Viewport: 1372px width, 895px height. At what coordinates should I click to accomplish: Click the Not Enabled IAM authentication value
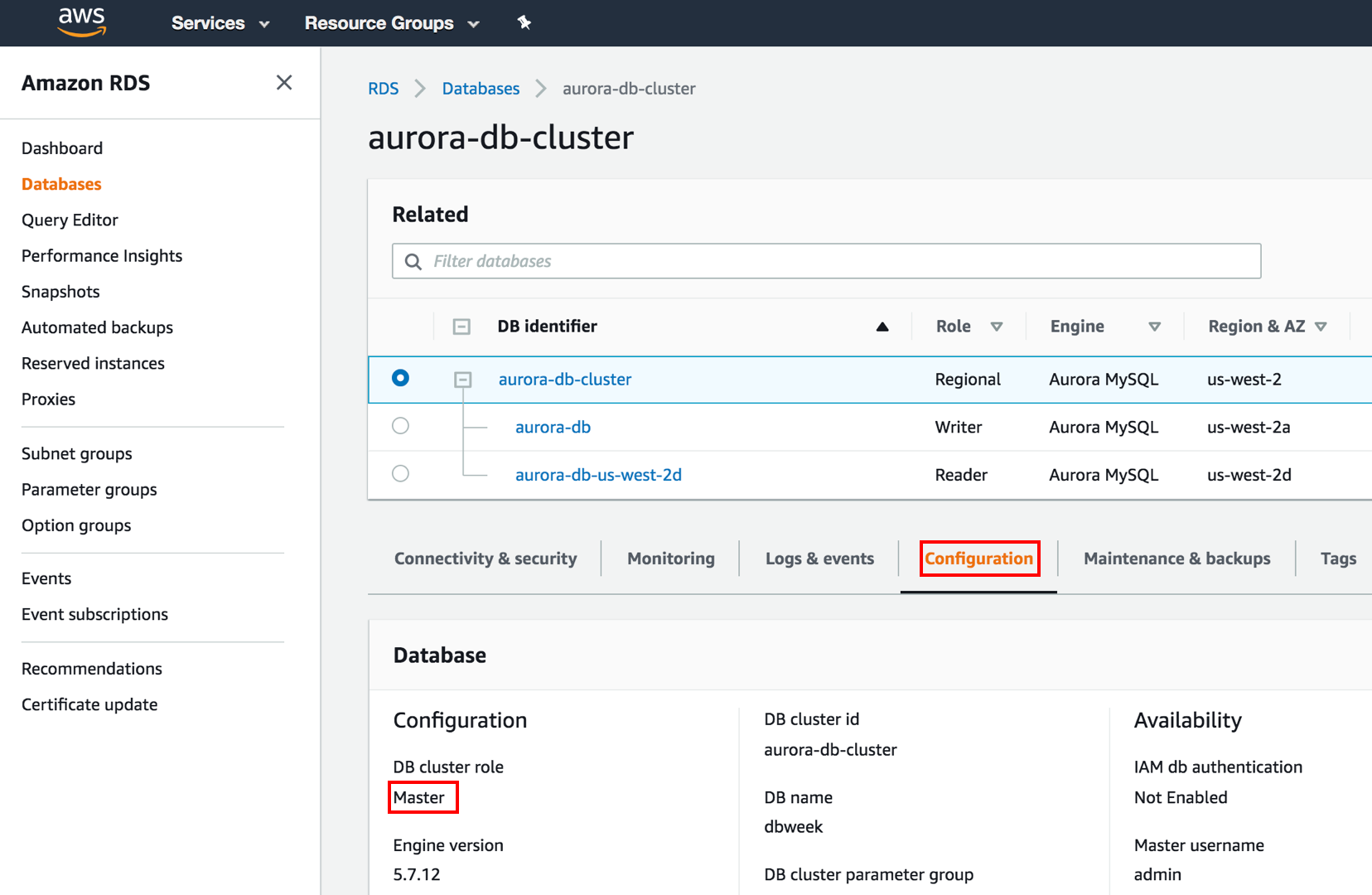(1181, 797)
